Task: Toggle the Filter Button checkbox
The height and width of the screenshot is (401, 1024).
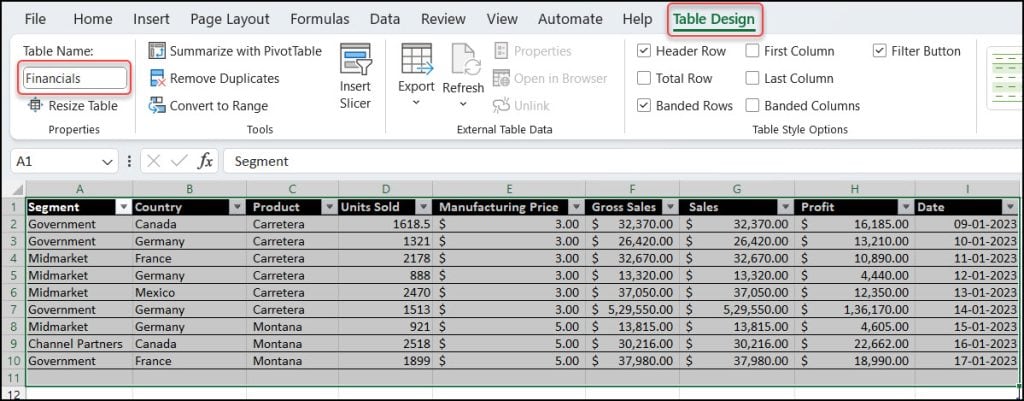Action: pos(880,51)
